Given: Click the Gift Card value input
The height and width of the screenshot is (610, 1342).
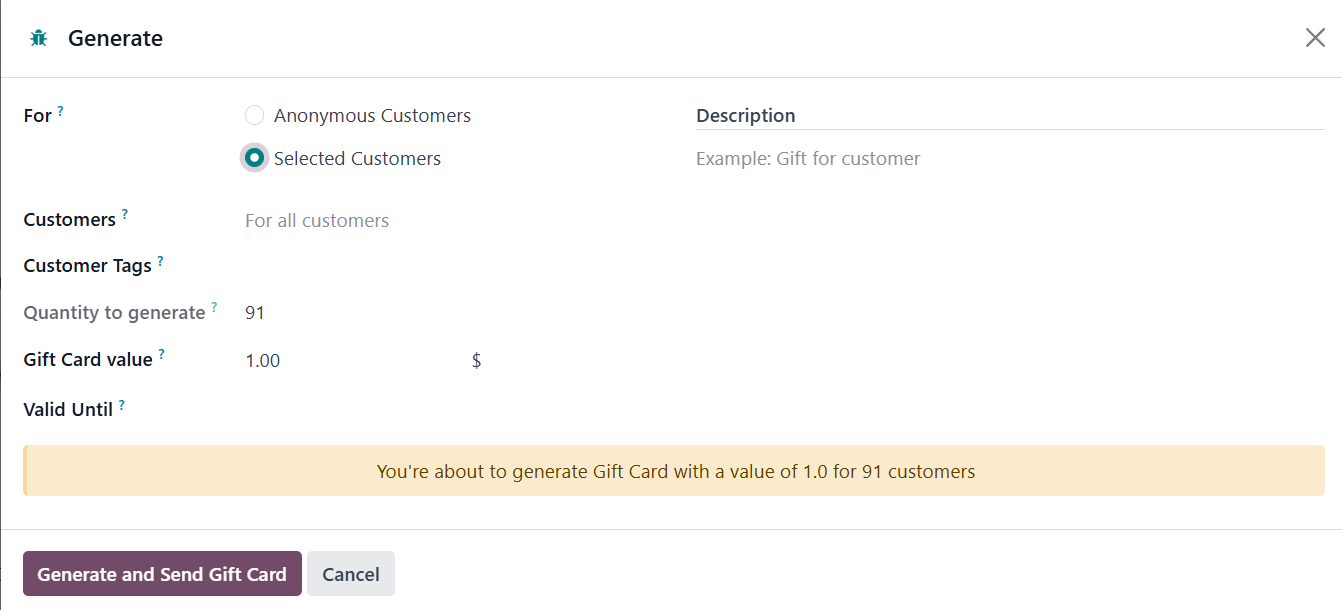Looking at the screenshot, I should [x=350, y=361].
